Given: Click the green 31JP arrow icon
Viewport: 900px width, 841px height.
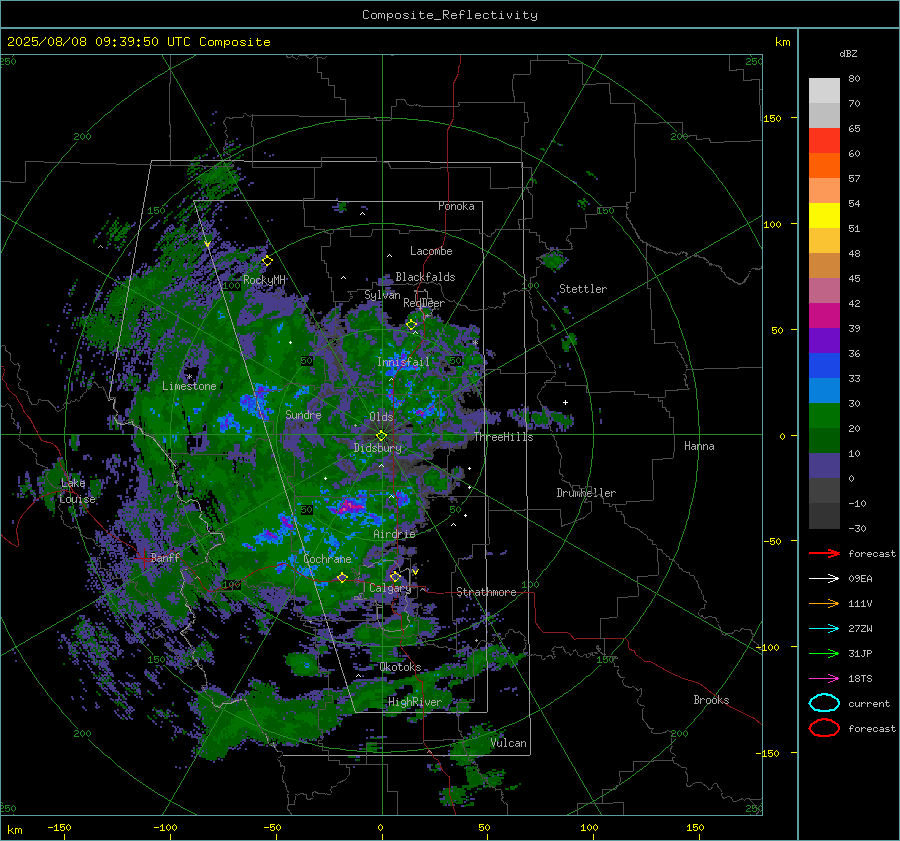Looking at the screenshot, I should tap(824, 653).
